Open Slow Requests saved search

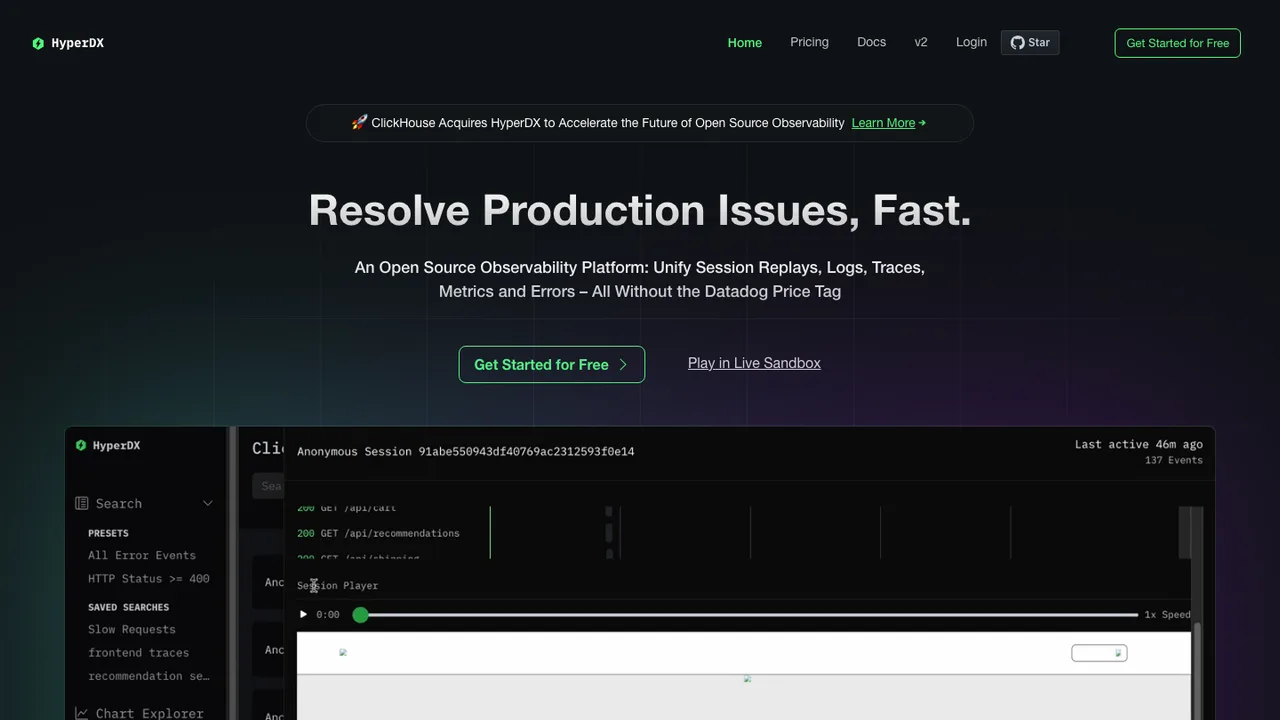[132, 630]
